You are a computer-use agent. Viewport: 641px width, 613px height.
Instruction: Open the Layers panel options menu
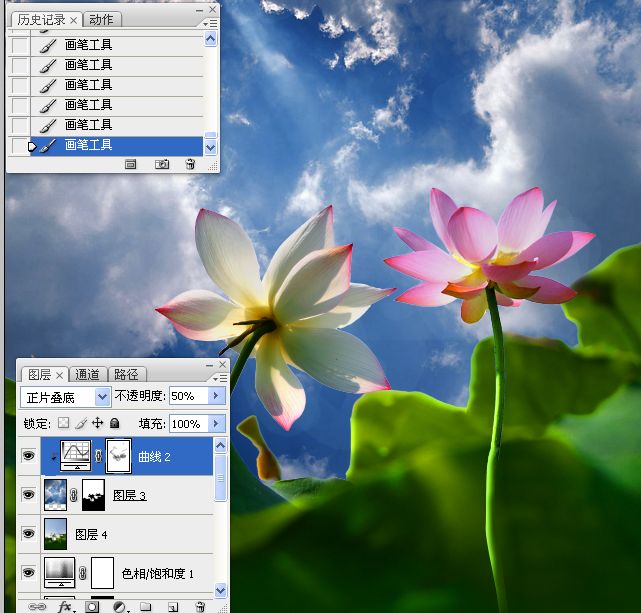220,378
